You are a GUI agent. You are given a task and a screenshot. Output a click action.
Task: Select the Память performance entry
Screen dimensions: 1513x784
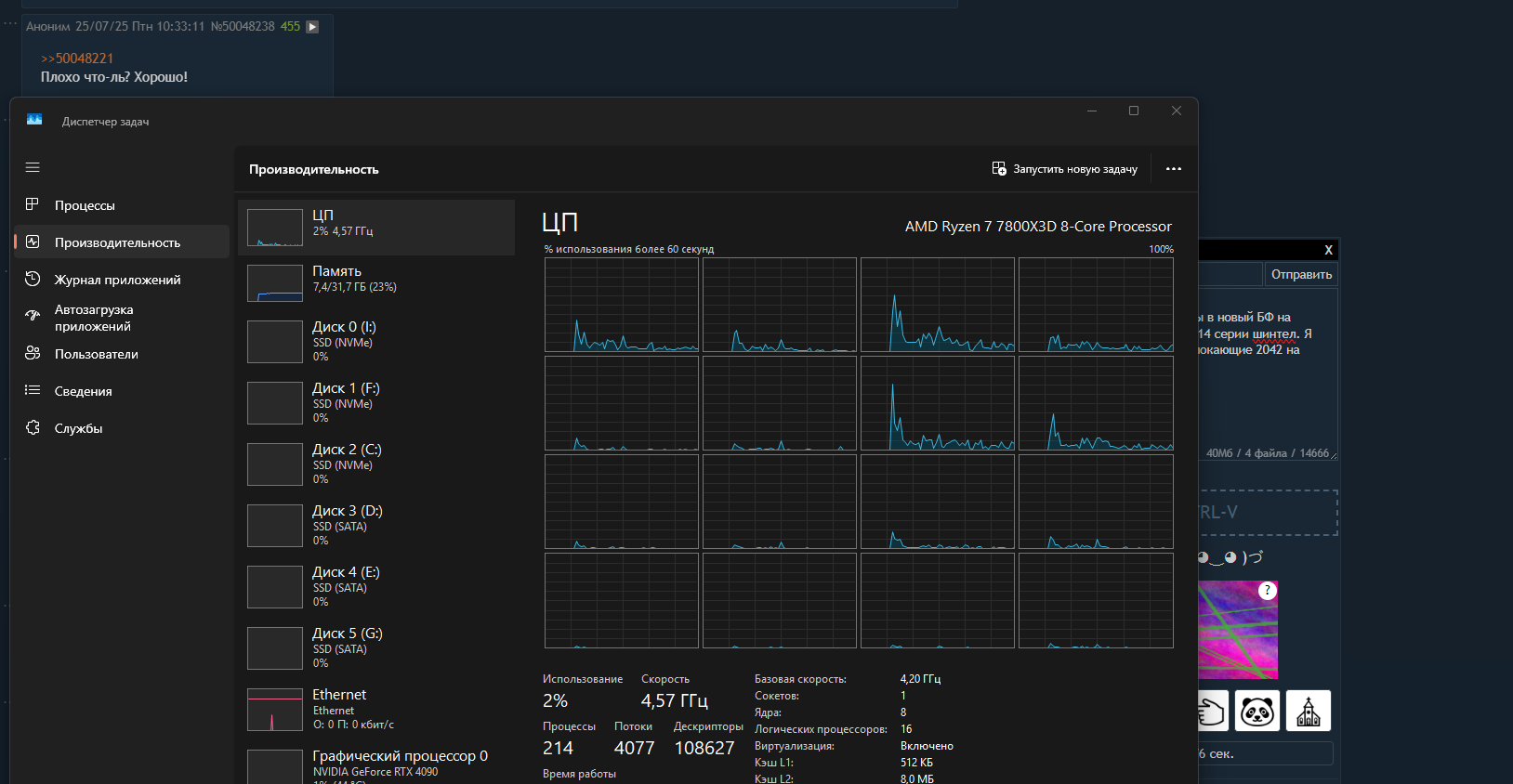point(376,282)
